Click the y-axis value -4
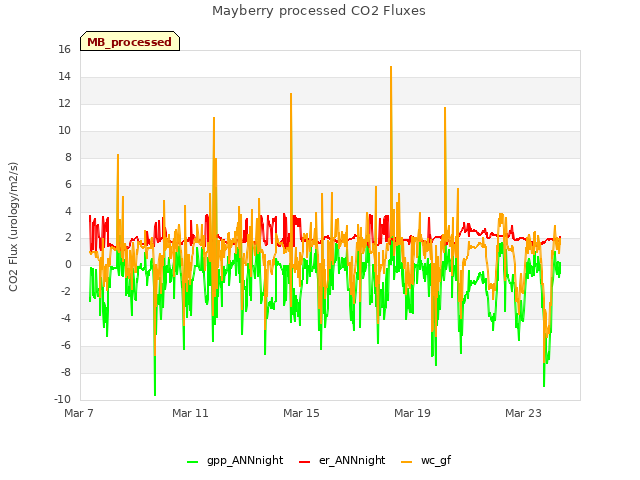This screenshot has height=480, width=640. click(x=66, y=318)
